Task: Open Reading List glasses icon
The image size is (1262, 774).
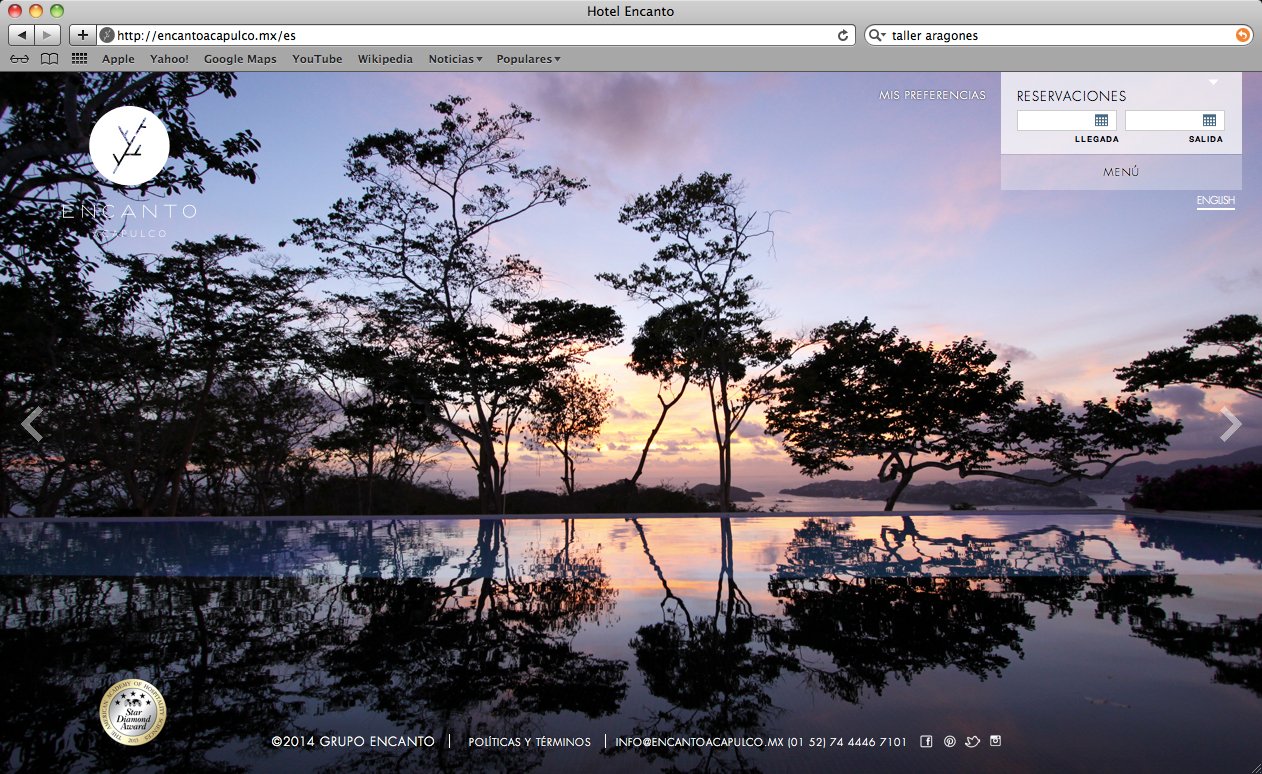Action: pos(19,59)
